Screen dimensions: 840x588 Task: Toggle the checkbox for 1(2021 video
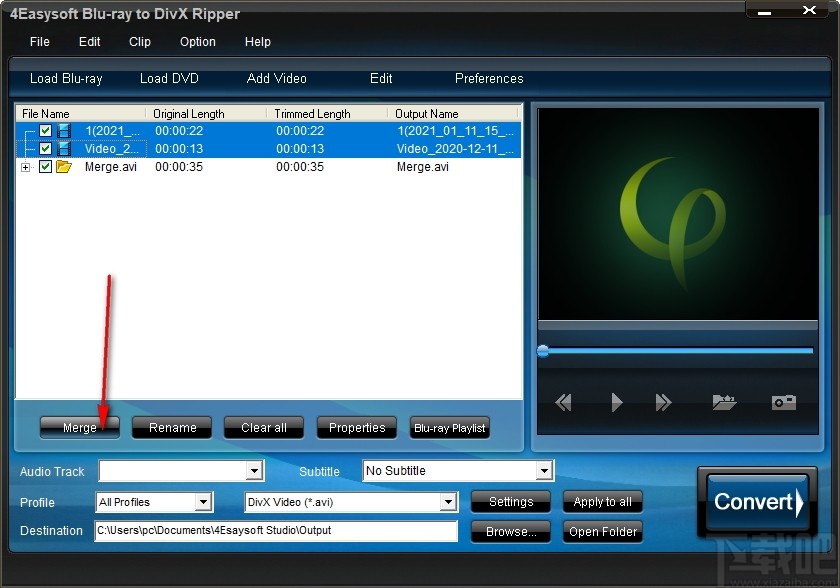[45, 130]
